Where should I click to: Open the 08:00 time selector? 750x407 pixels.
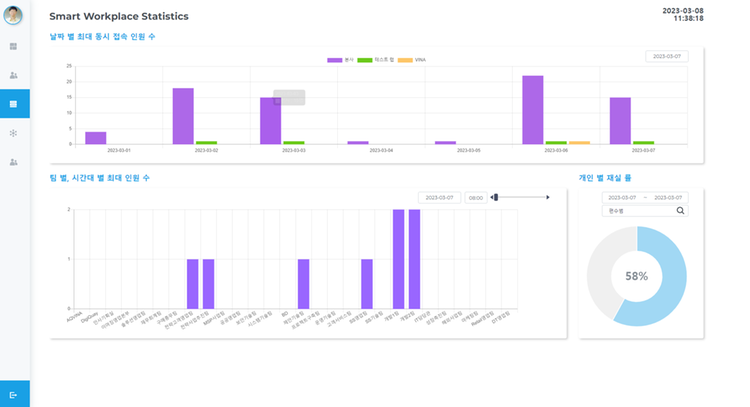tap(476, 198)
